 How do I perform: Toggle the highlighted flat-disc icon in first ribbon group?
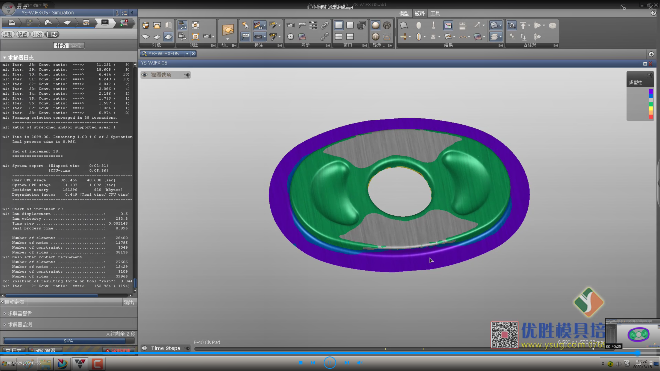(x=168, y=37)
